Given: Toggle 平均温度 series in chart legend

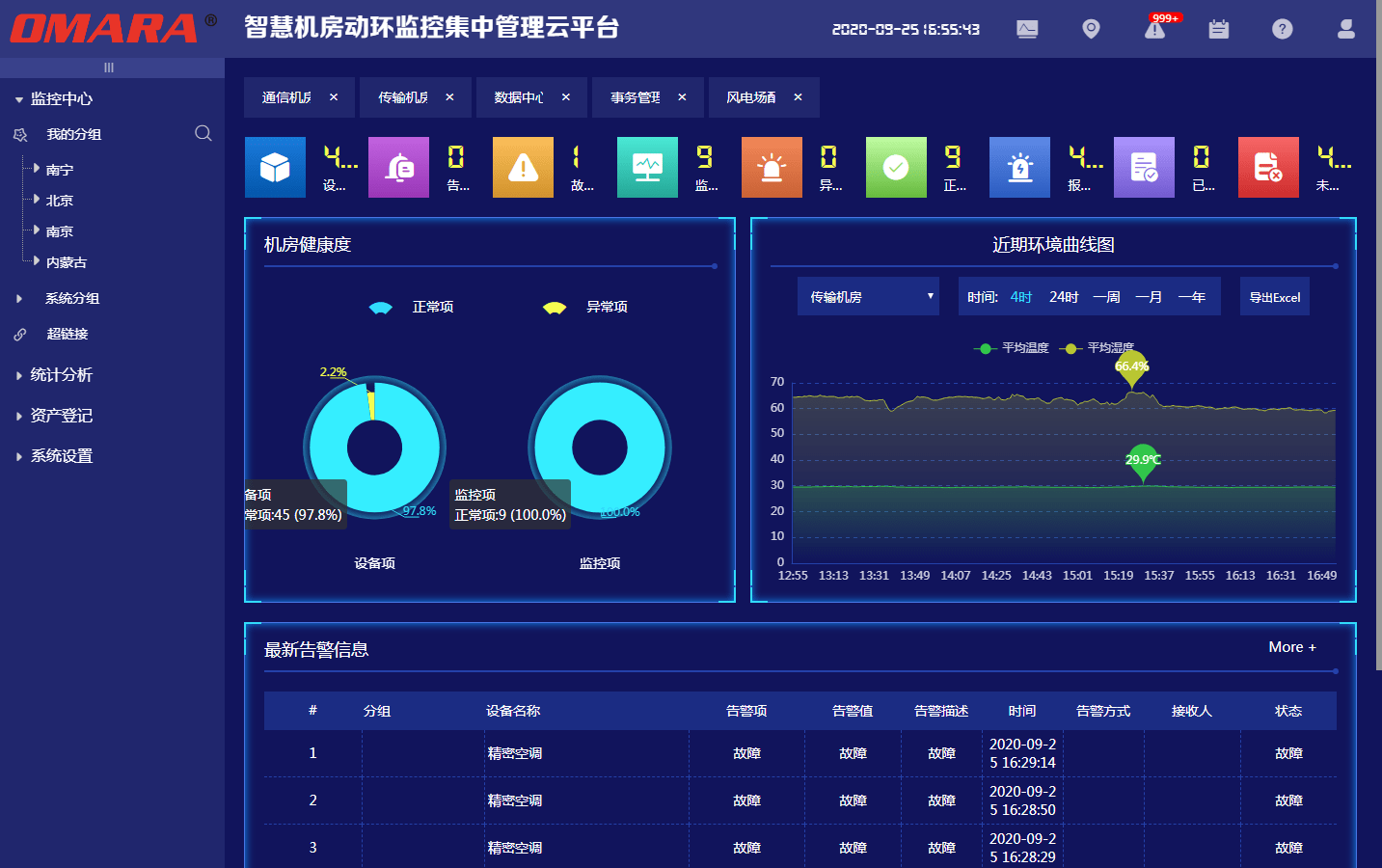Looking at the screenshot, I should [1012, 348].
